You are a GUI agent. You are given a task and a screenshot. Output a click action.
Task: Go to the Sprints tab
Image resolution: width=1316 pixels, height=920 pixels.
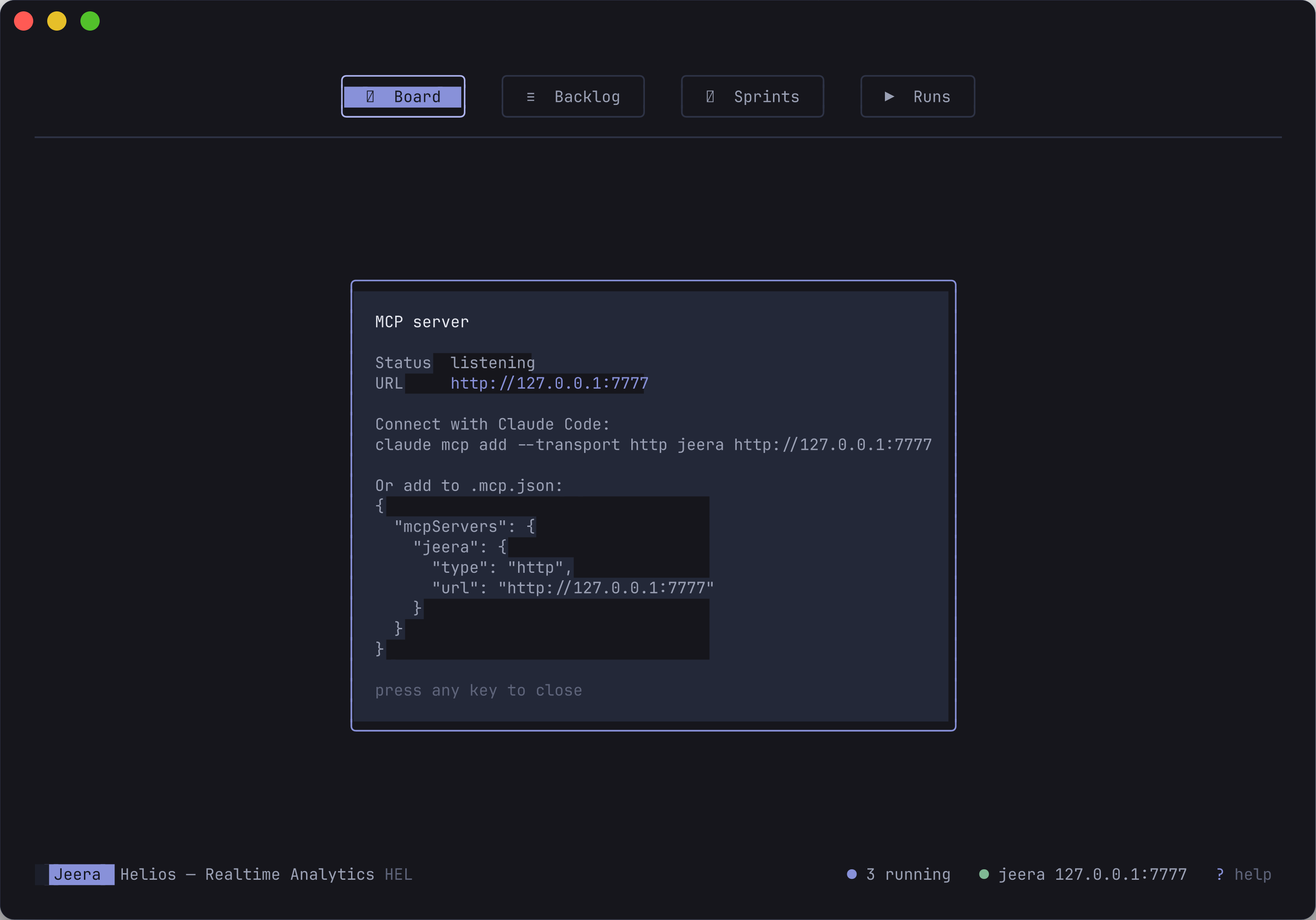pos(752,96)
